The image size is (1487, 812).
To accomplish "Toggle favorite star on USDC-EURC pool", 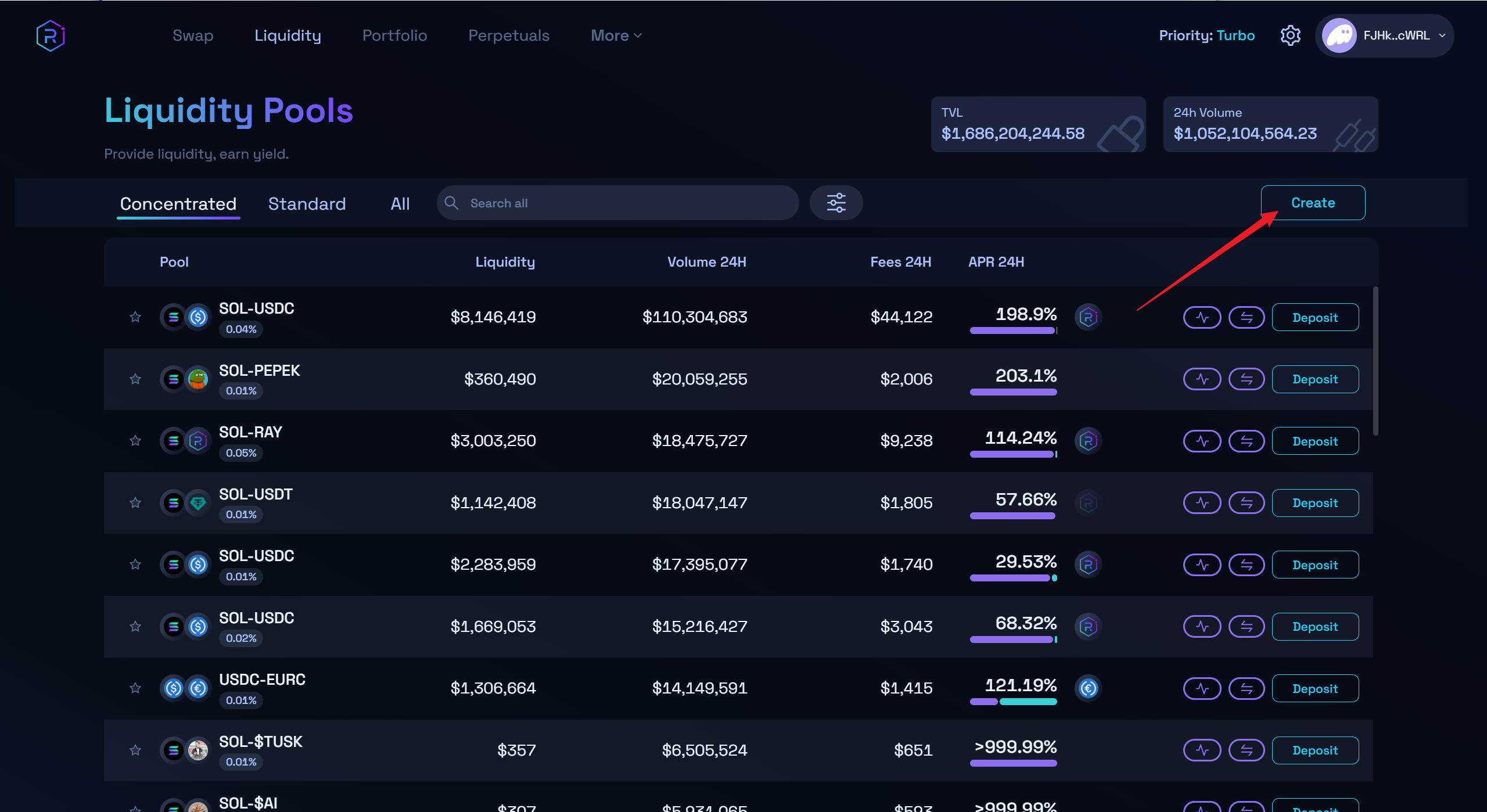I will pyautogui.click(x=135, y=688).
